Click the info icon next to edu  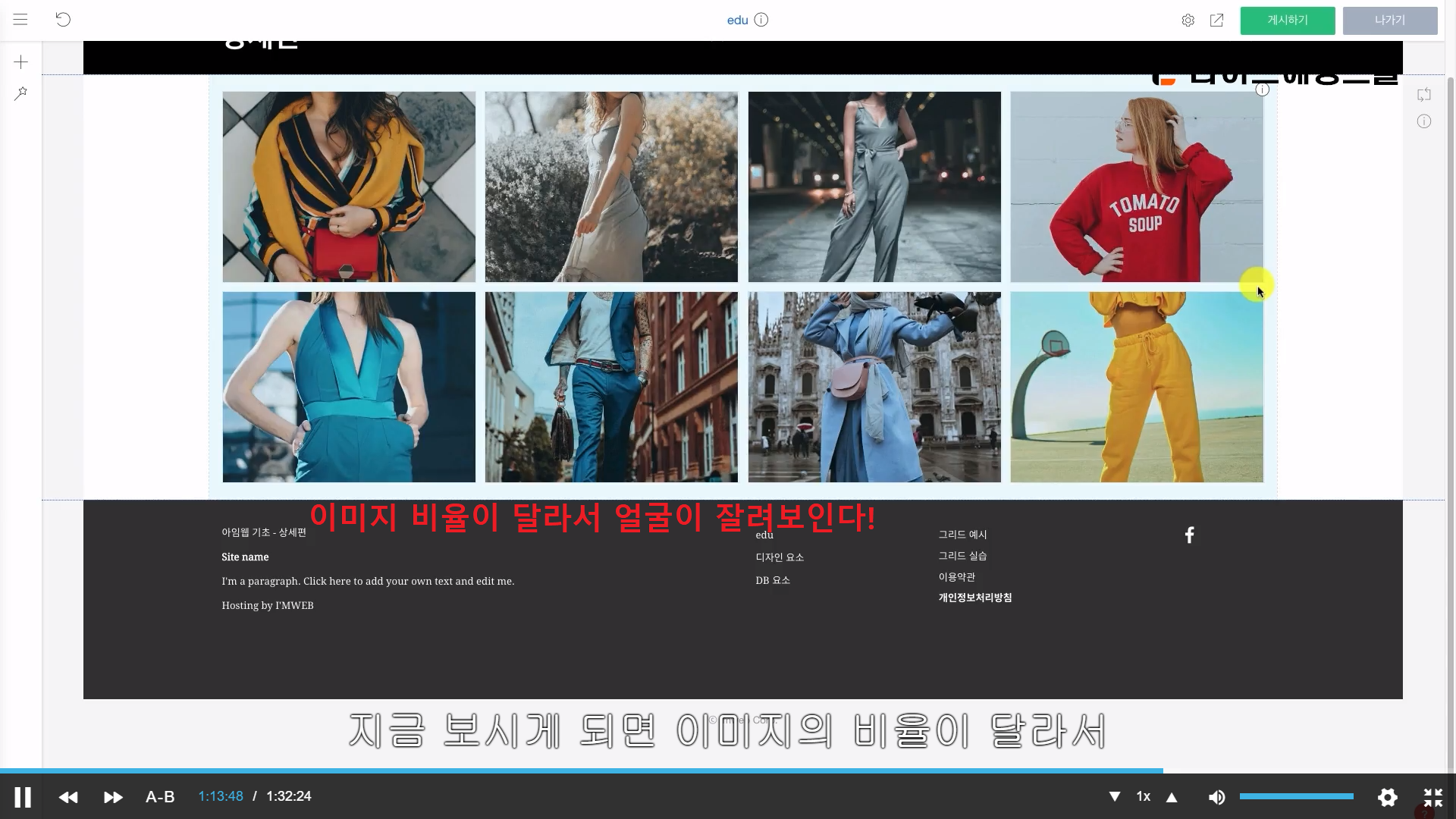click(761, 20)
